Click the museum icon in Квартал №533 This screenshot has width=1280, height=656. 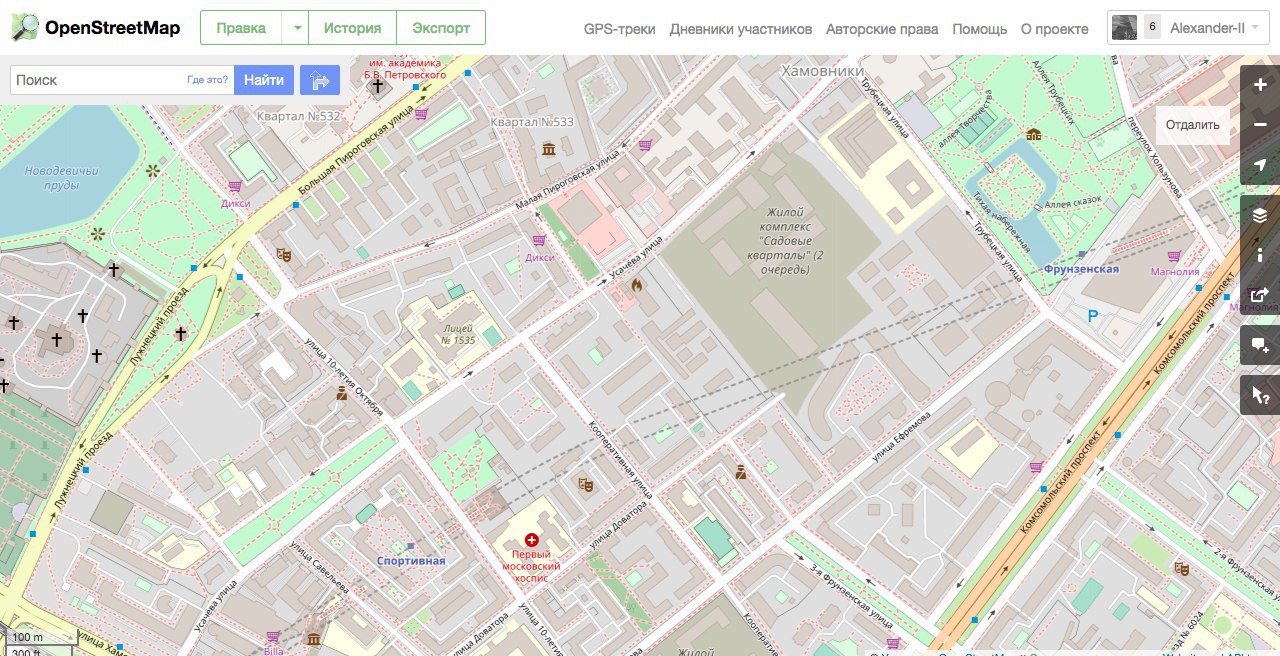coord(549,149)
